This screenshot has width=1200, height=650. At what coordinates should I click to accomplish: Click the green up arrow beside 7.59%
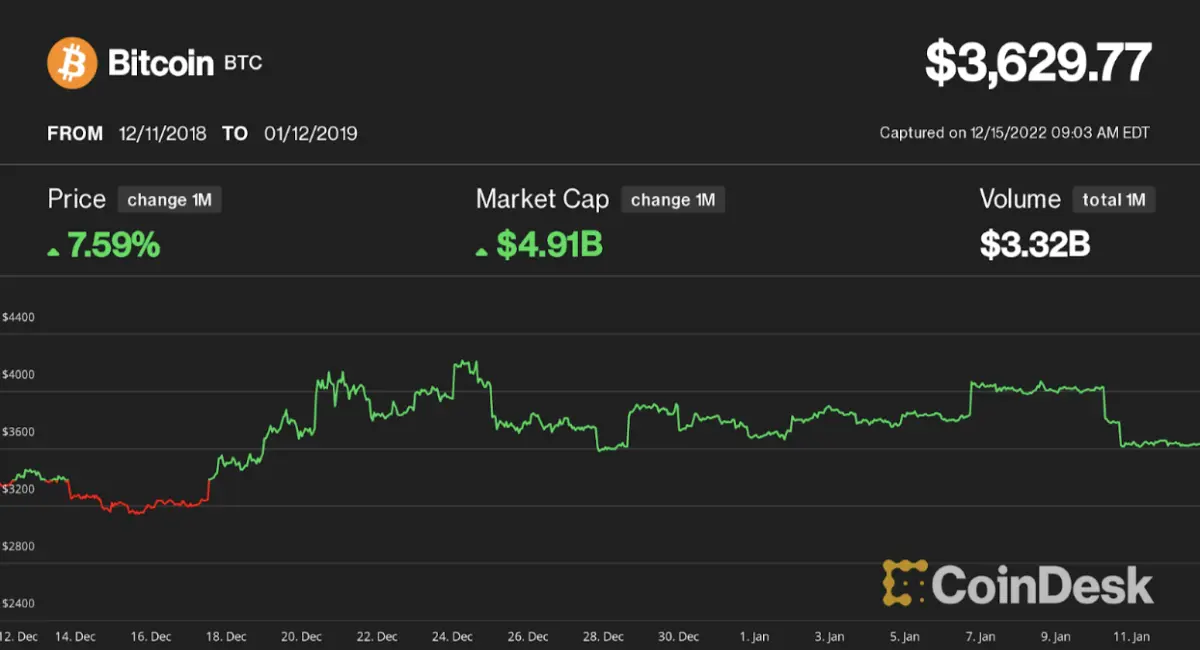pyautogui.click(x=53, y=251)
